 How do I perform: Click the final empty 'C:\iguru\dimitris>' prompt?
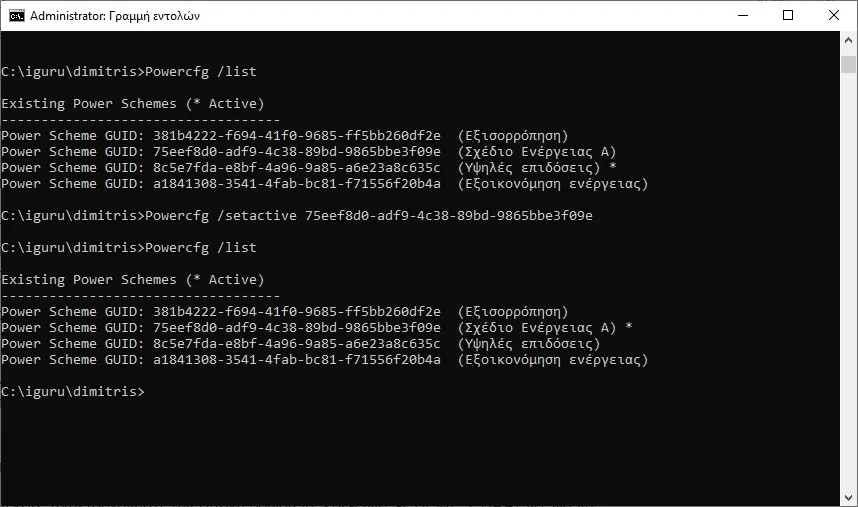pyautogui.click(x=72, y=392)
